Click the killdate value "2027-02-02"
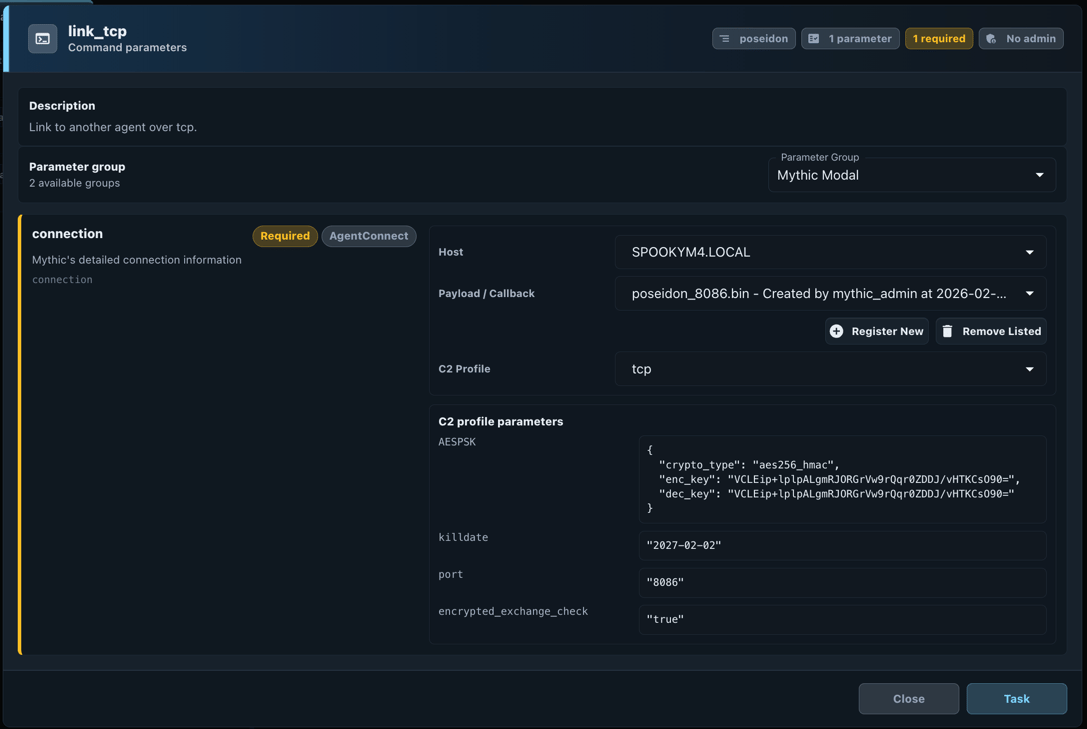 click(842, 545)
